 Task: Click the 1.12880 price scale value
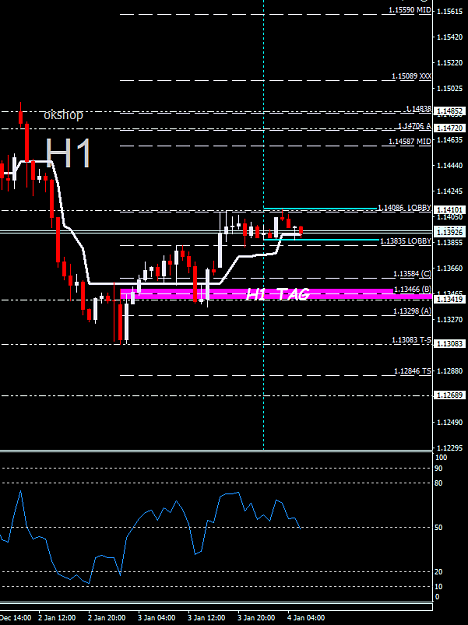(450, 371)
